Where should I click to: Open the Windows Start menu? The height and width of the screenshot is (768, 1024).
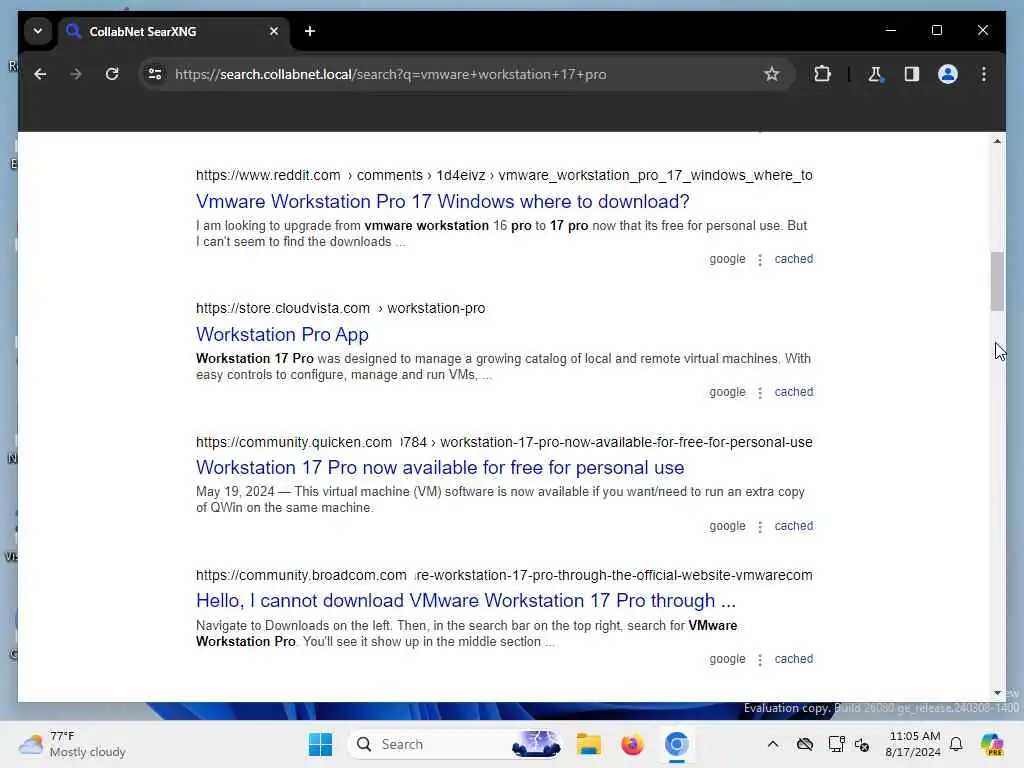[x=320, y=744]
